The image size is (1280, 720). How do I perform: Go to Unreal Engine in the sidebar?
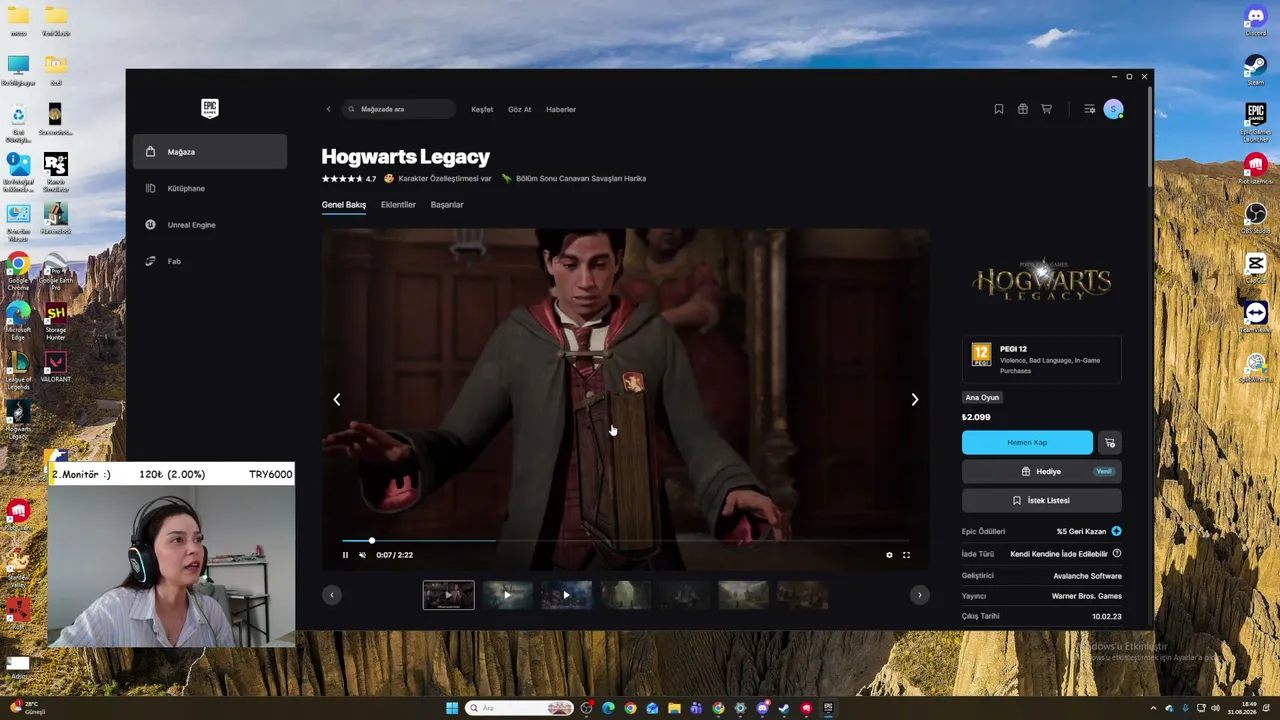[x=210, y=225]
